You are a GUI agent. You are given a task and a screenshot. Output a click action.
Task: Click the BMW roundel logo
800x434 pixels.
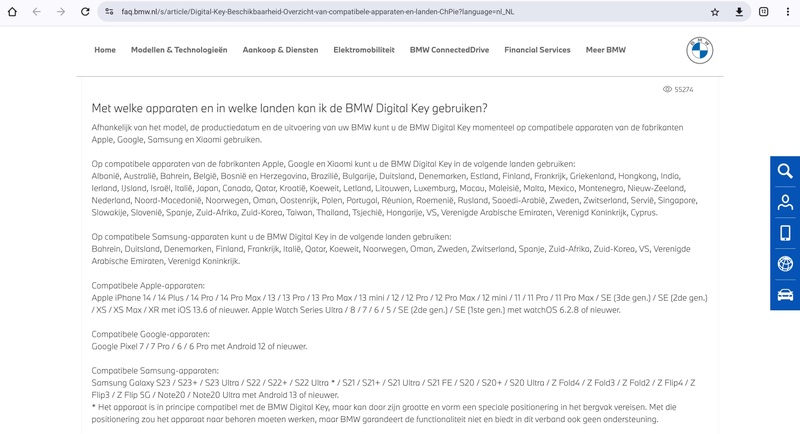coord(699,50)
